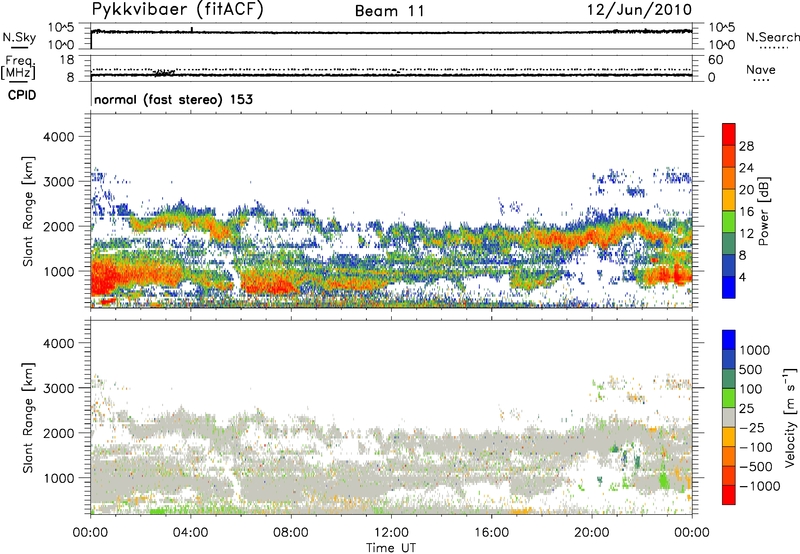Click the 'Velocity [m s-1]' colorbar label

coord(790,417)
